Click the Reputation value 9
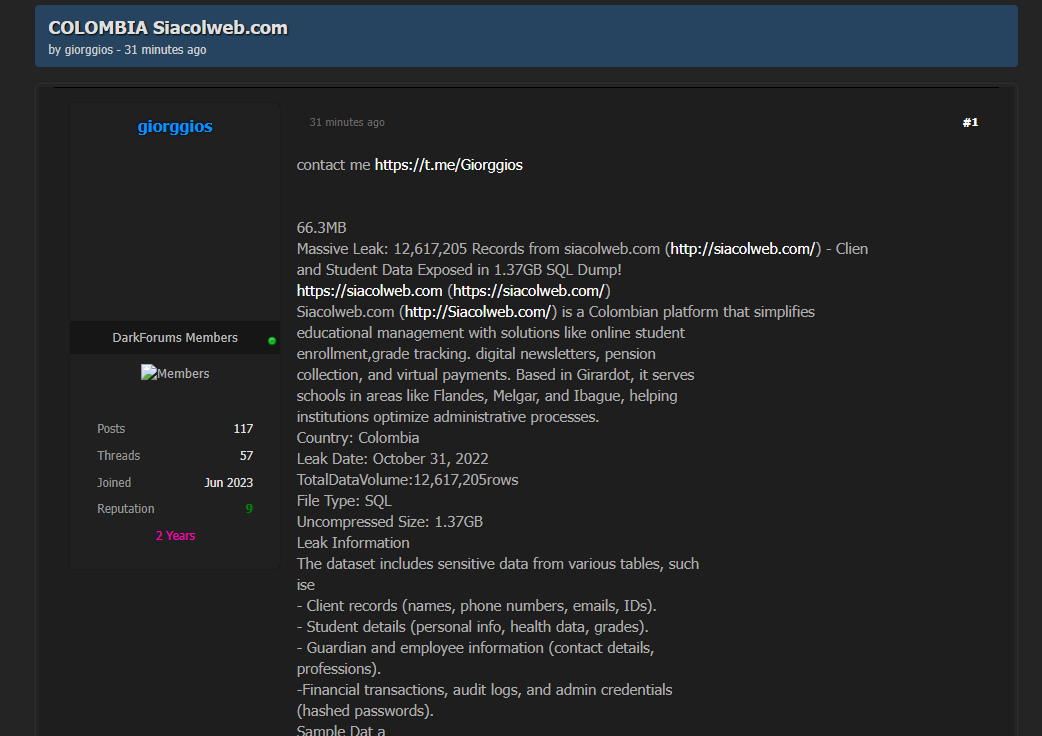 (x=249, y=509)
